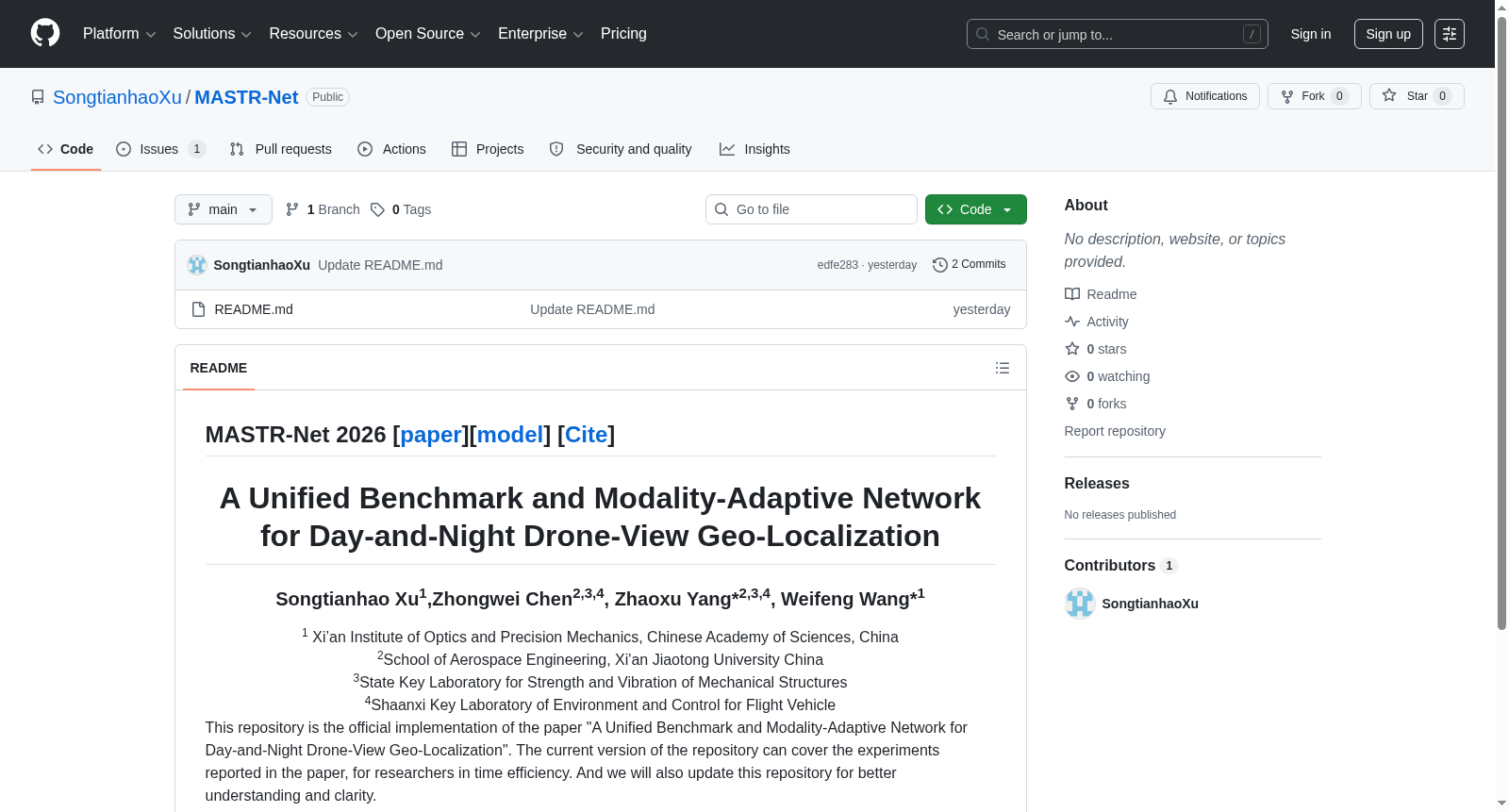The width and height of the screenshot is (1509, 812).
Task: Go to the GitHub homepage logo
Action: 45,33
